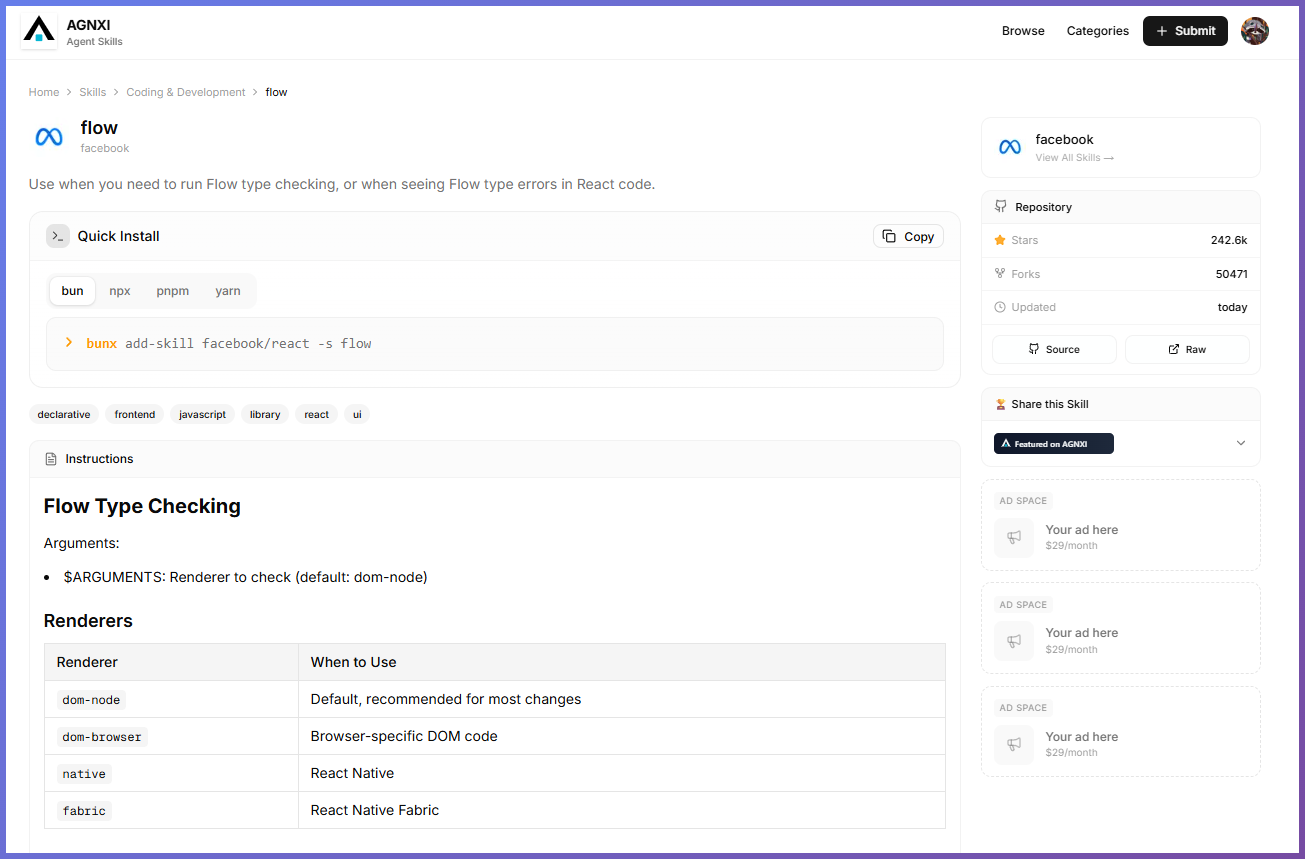This screenshot has width=1305, height=859.
Task: Expand the Share this Skill dropdown chevron
Action: pos(1240,443)
